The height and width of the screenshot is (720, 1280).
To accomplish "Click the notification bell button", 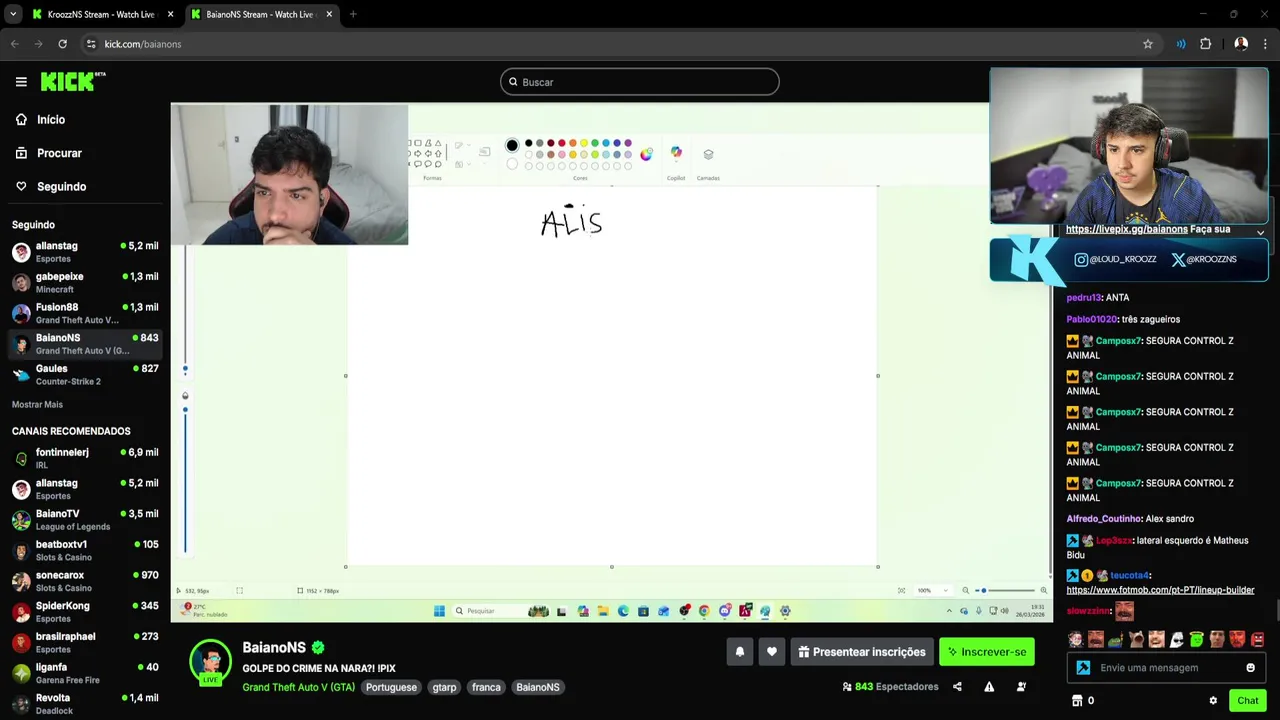I will tap(740, 652).
